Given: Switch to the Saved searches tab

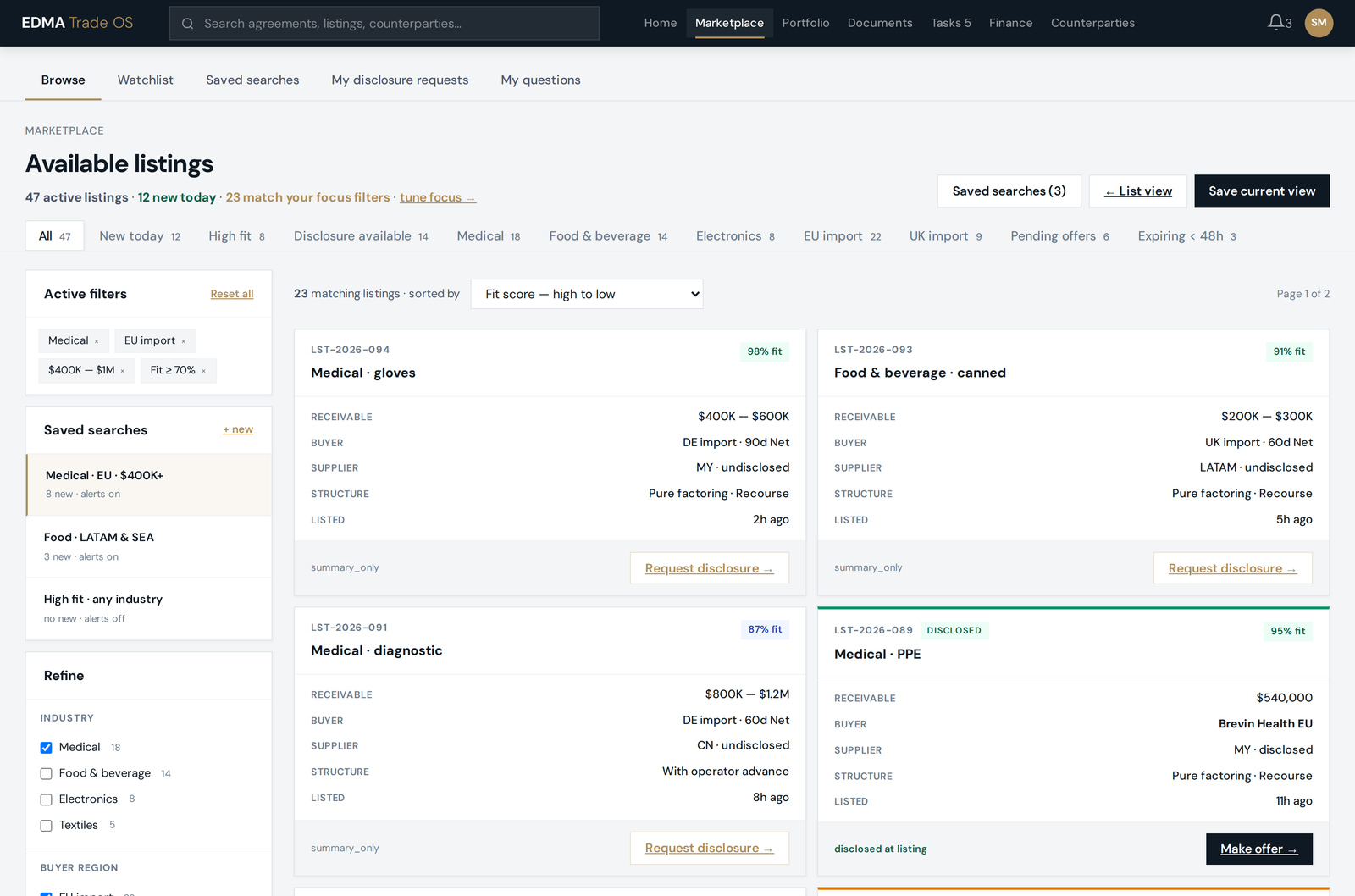Looking at the screenshot, I should tap(252, 80).
